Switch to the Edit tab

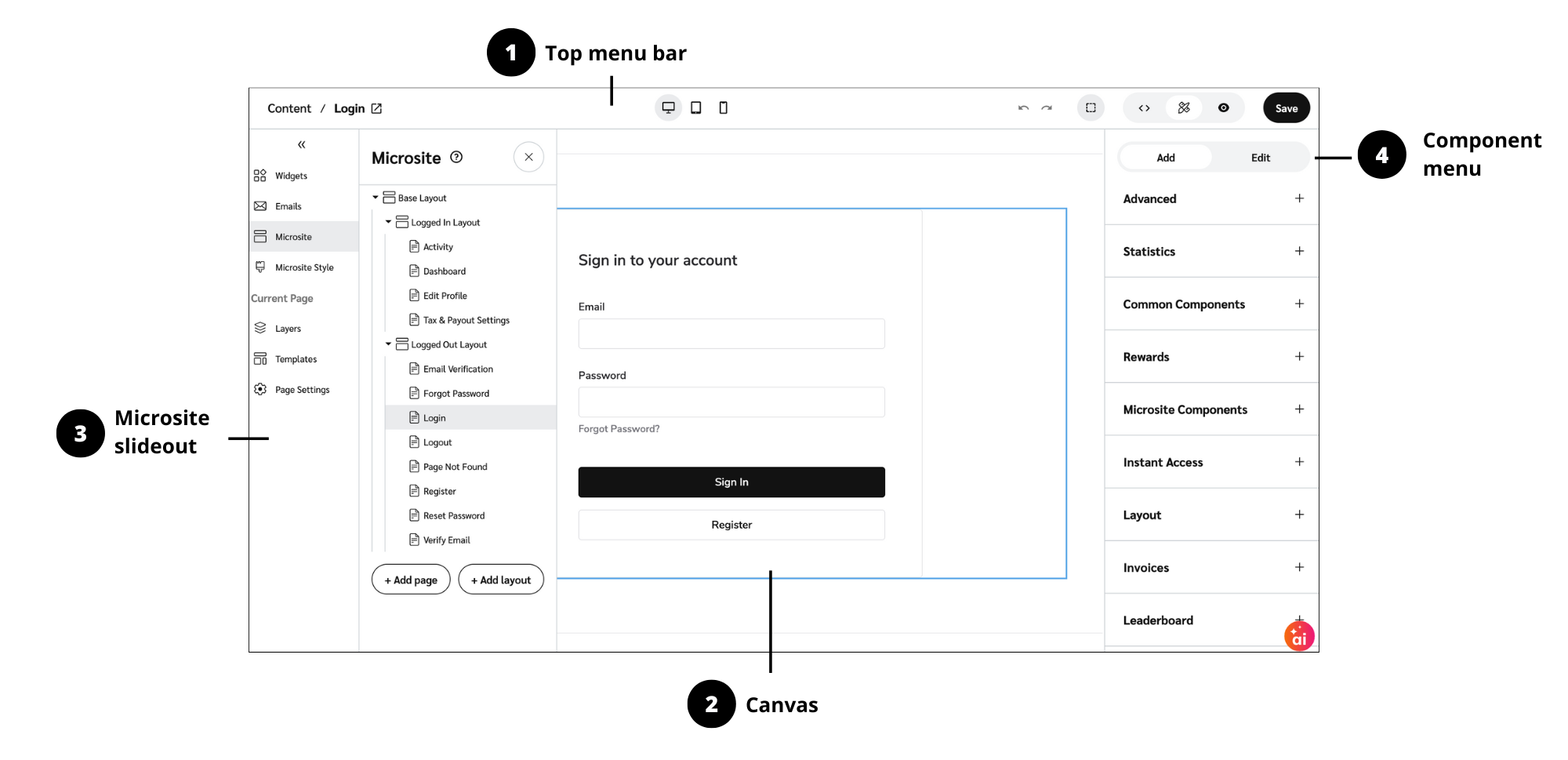[x=1260, y=158]
